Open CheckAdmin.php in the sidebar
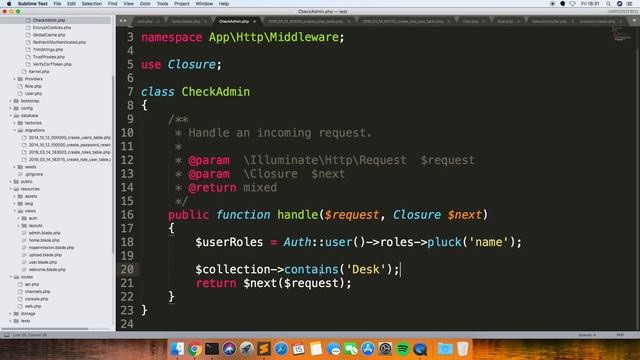 (x=49, y=20)
